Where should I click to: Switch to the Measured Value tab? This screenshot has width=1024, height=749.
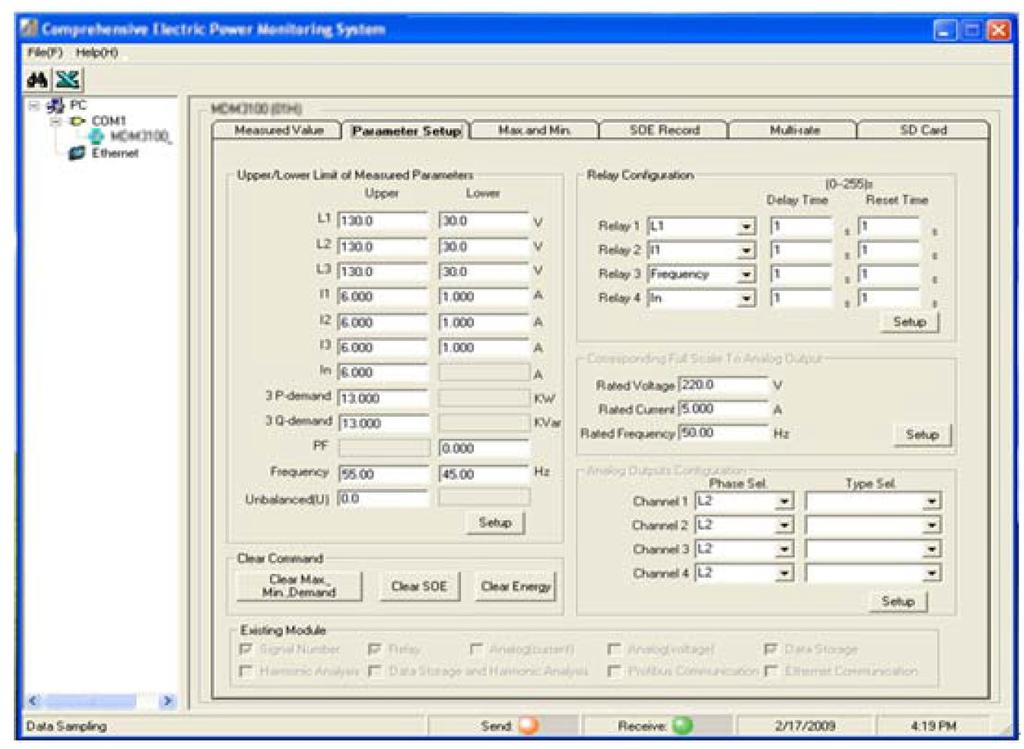(278, 130)
